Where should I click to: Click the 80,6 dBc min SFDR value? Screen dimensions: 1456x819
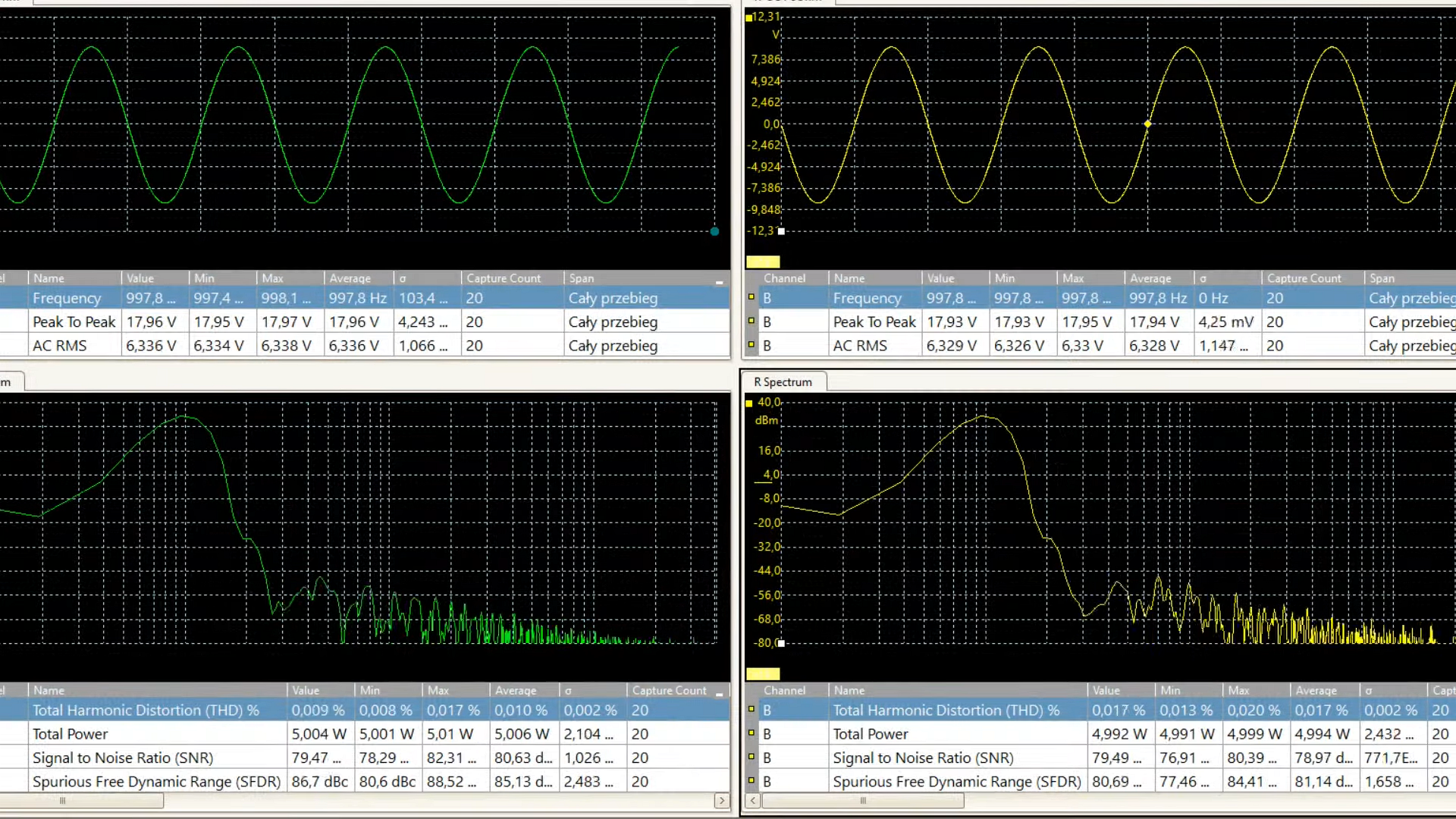coord(388,780)
